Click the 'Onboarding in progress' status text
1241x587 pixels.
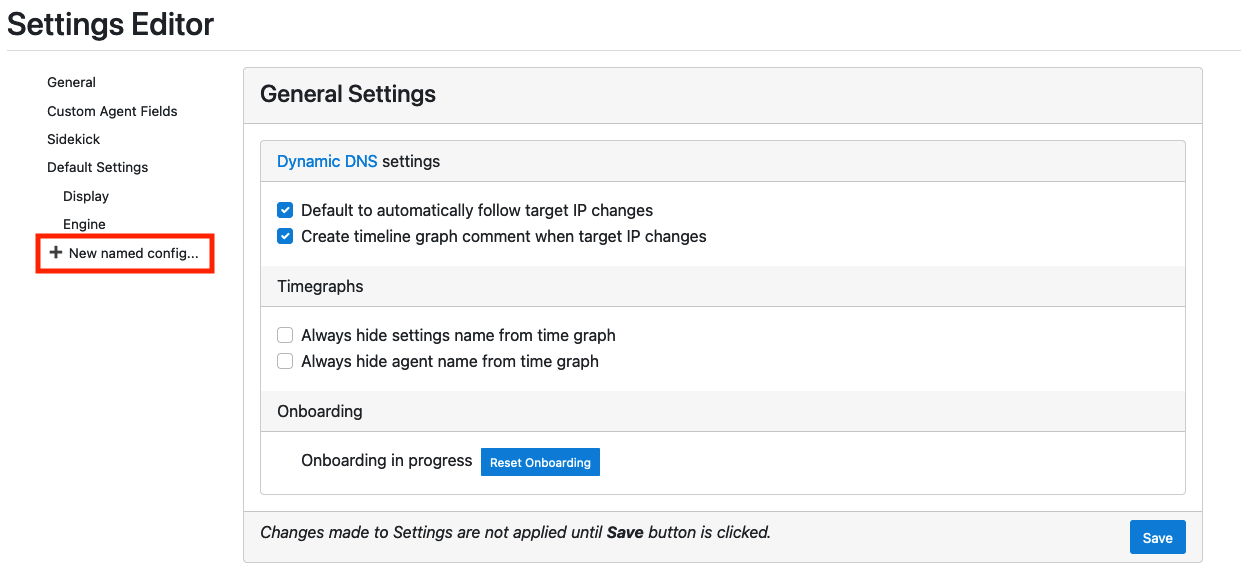(386, 460)
